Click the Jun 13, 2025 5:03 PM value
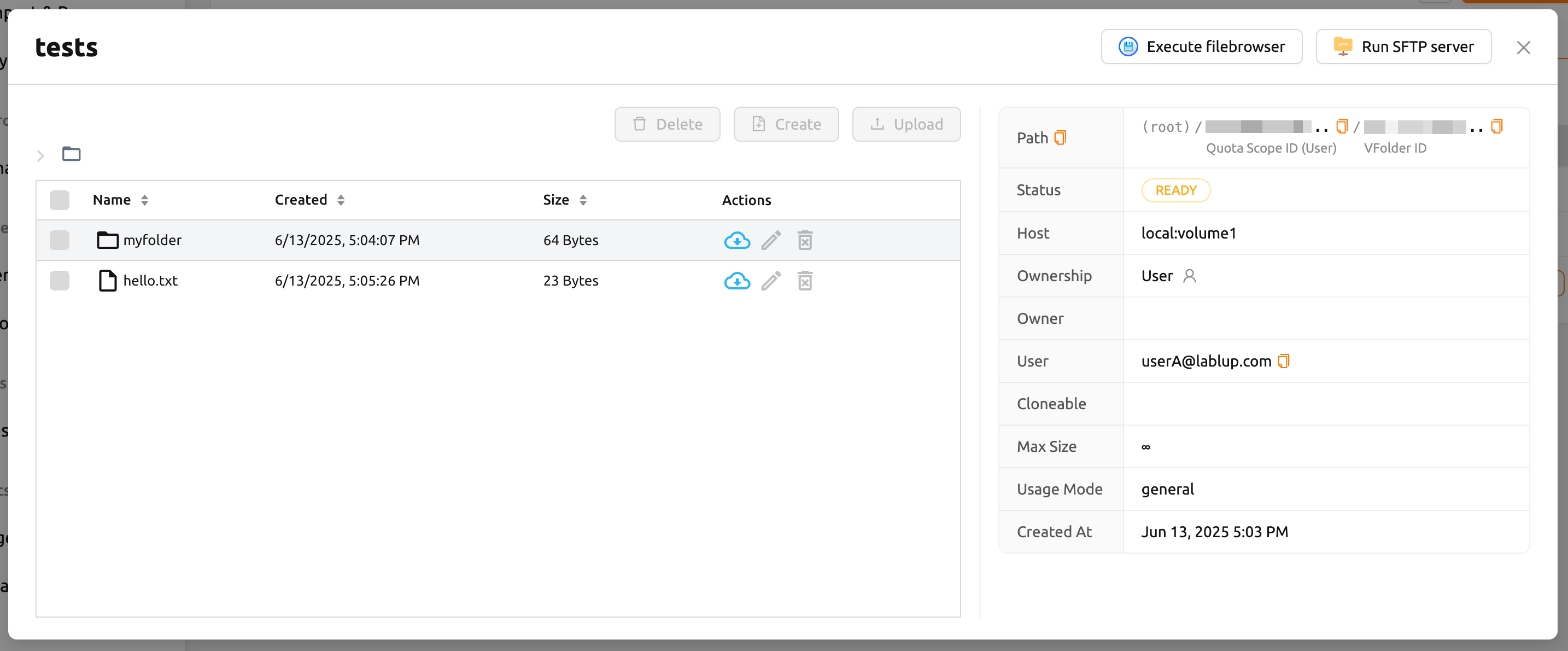Image resolution: width=1568 pixels, height=651 pixels. click(1214, 532)
